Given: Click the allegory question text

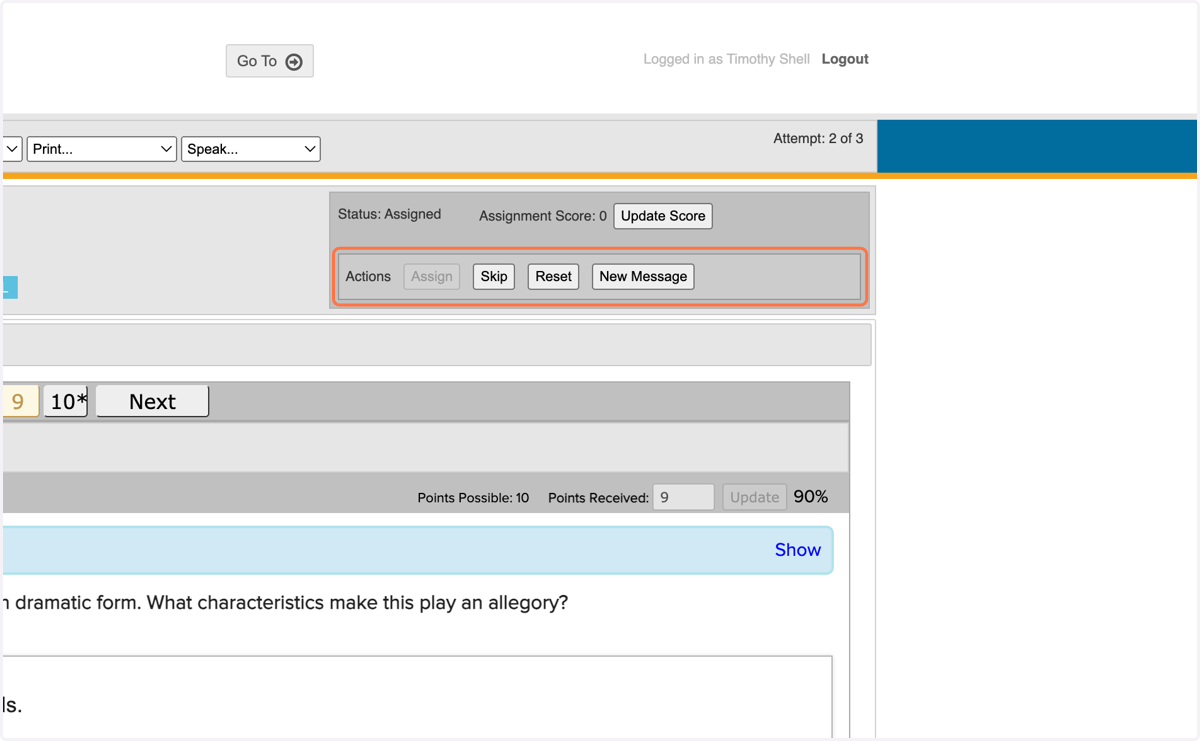Looking at the screenshot, I should point(285,603).
